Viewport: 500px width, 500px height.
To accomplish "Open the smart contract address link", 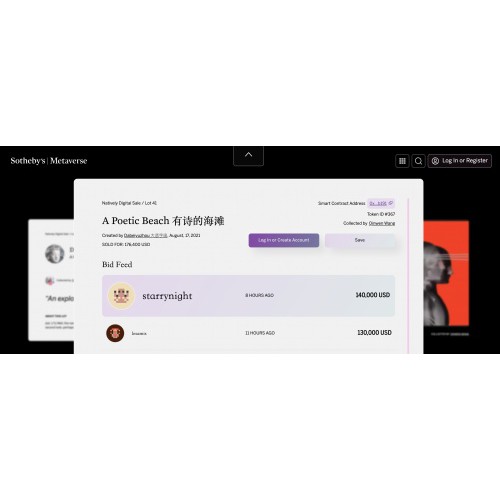I will point(378,203).
